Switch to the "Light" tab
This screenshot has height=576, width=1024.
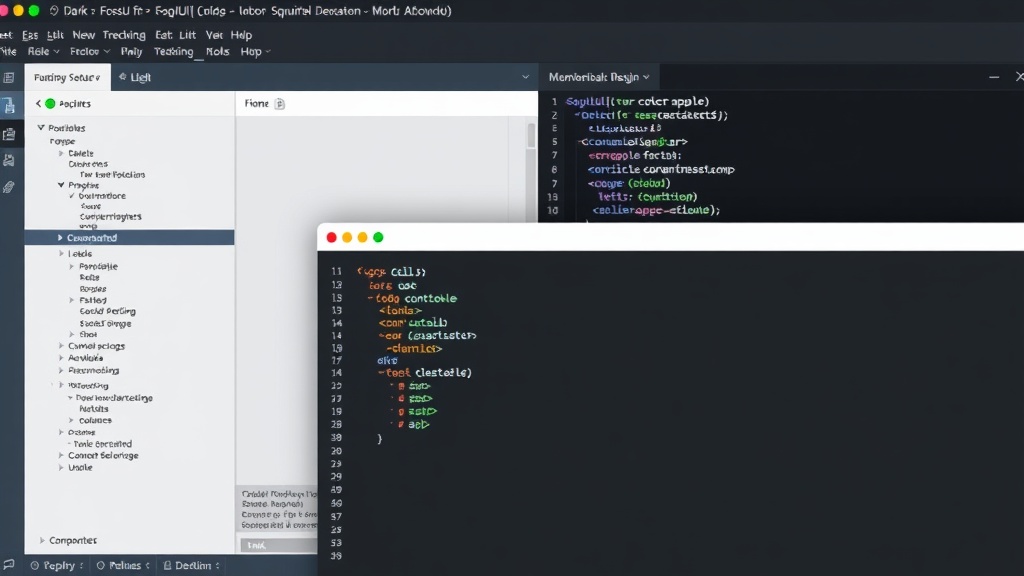pyautogui.click(x=135, y=77)
